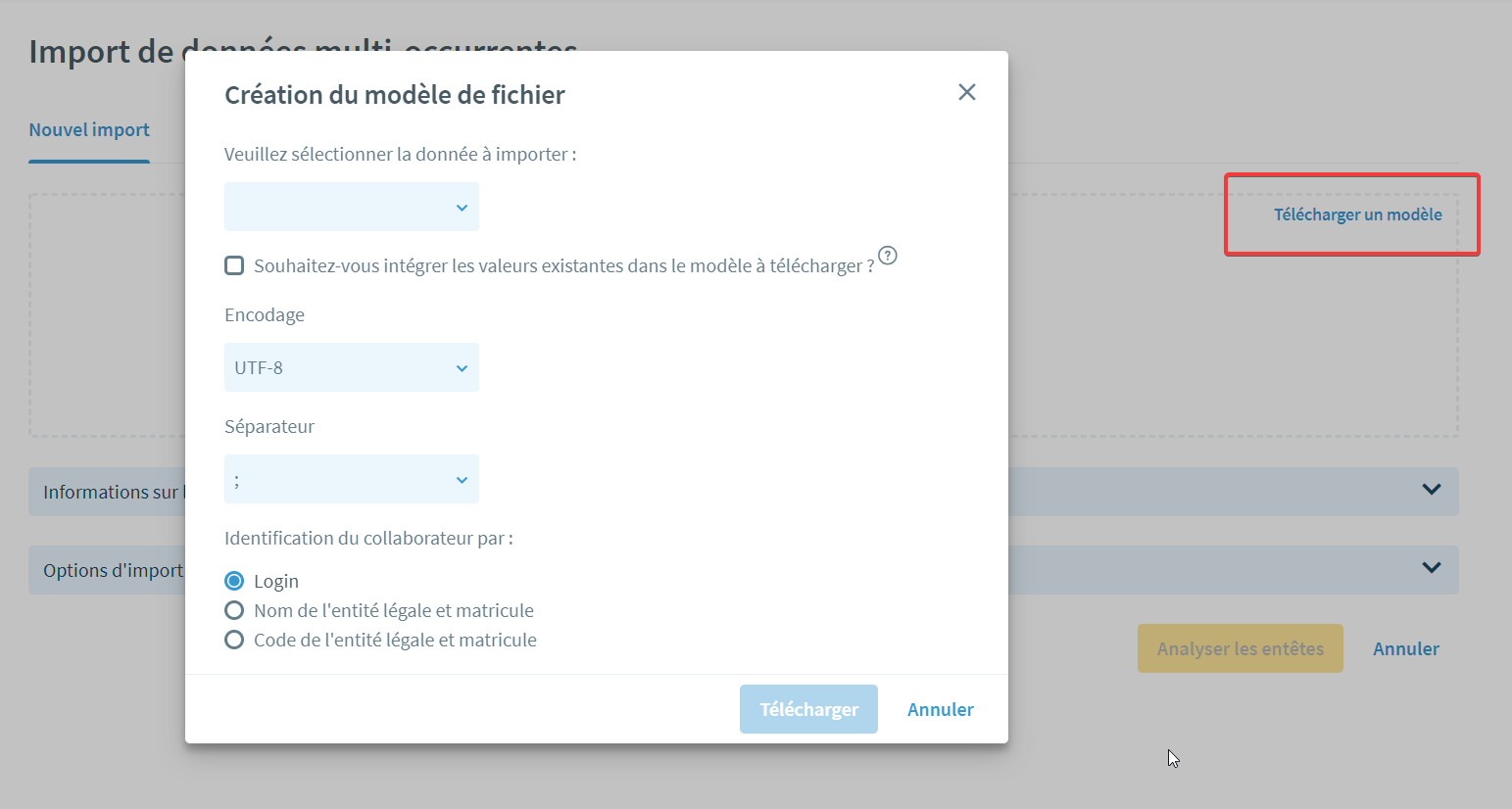Select the Login radio button
This screenshot has width=1512, height=809.
point(234,581)
